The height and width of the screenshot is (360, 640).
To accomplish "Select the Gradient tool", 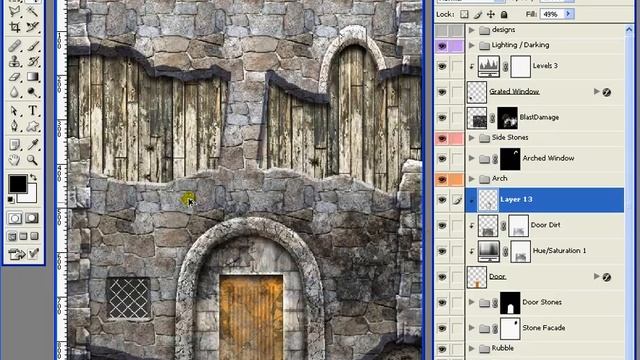I will pyautogui.click(x=32, y=77).
